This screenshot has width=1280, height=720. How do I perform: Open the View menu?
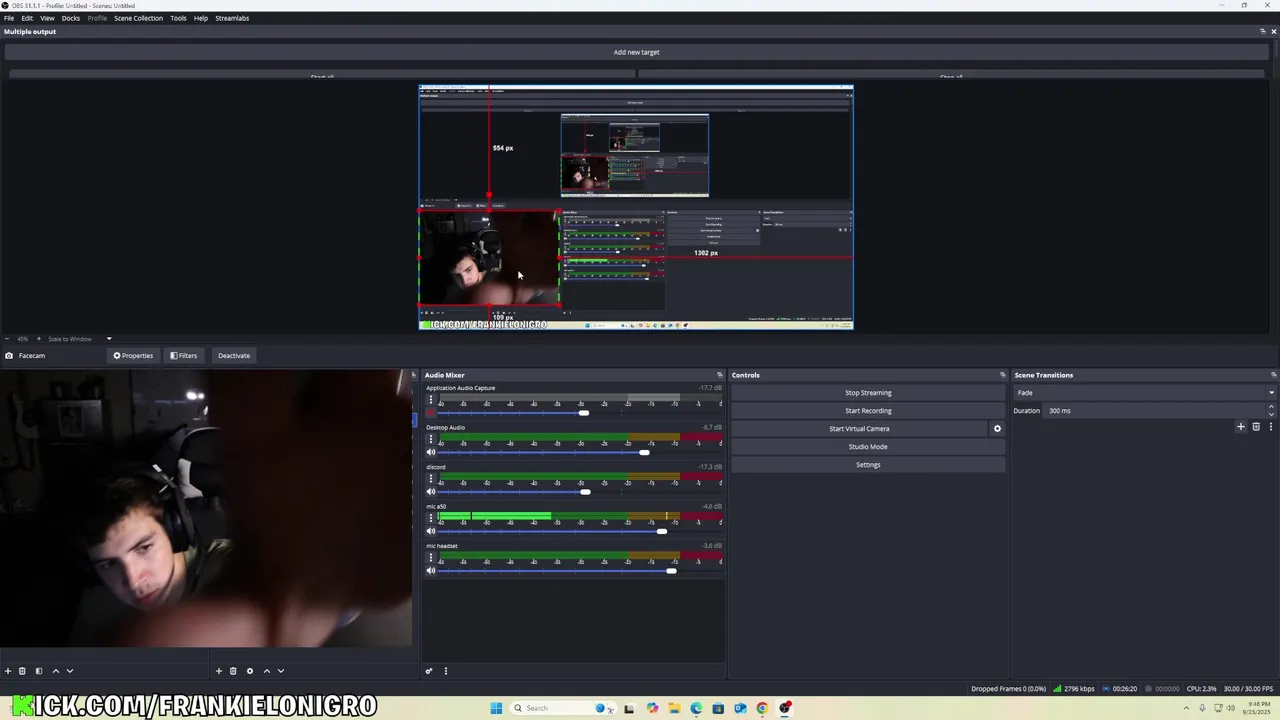tap(47, 18)
